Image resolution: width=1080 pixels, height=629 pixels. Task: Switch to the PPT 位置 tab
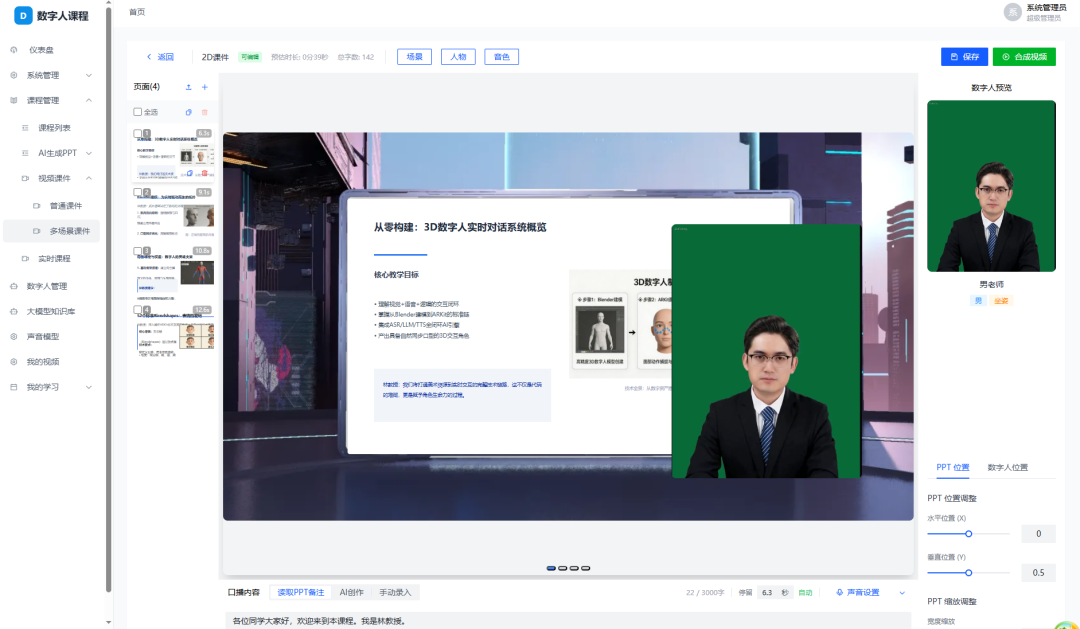click(x=953, y=467)
